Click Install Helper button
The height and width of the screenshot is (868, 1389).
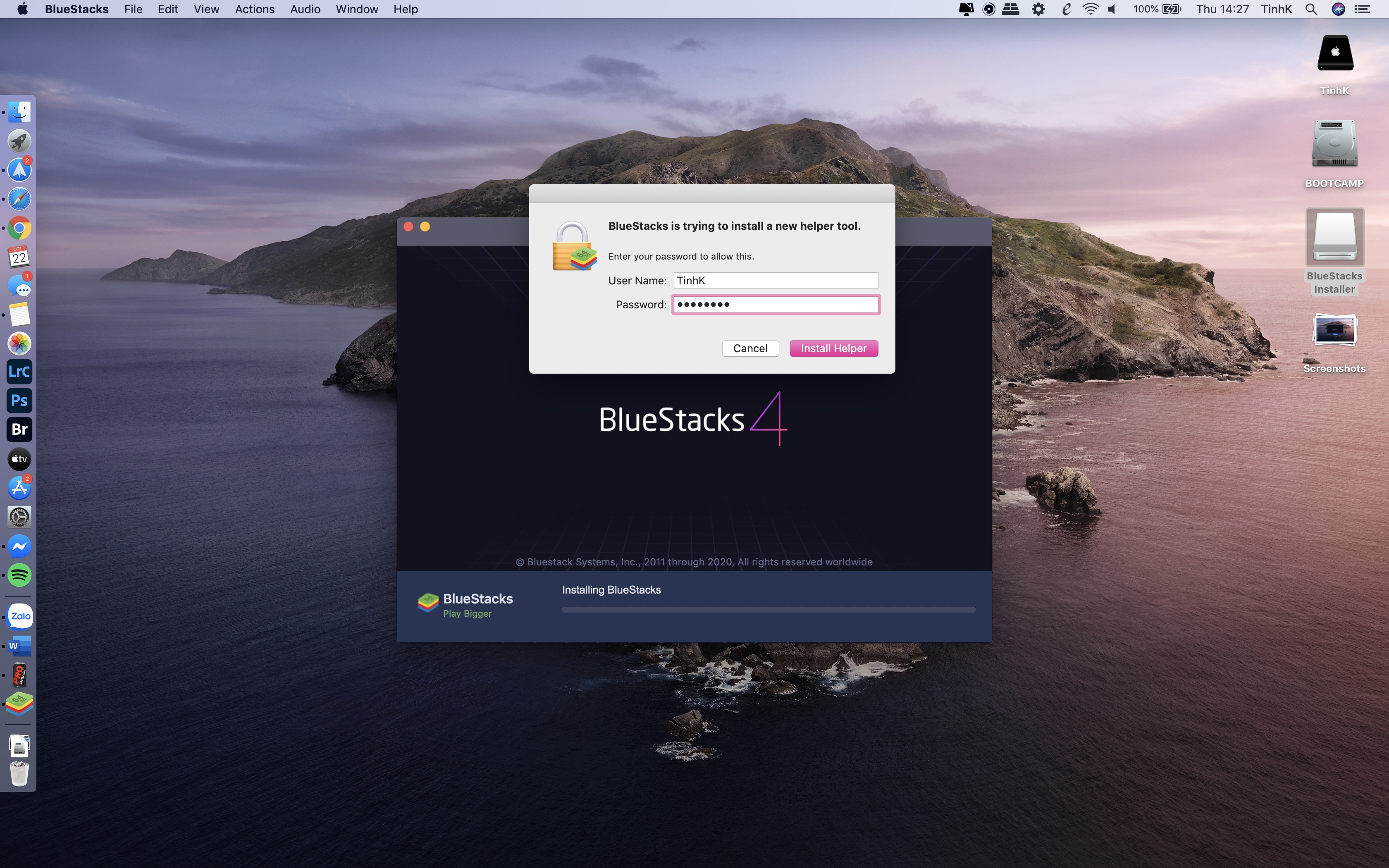[833, 348]
